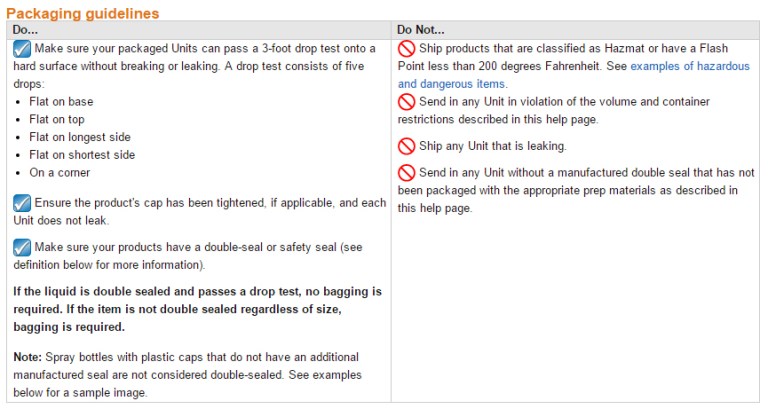
Task: Click the Flat on shortest side item
Action: pyautogui.click(x=82, y=155)
